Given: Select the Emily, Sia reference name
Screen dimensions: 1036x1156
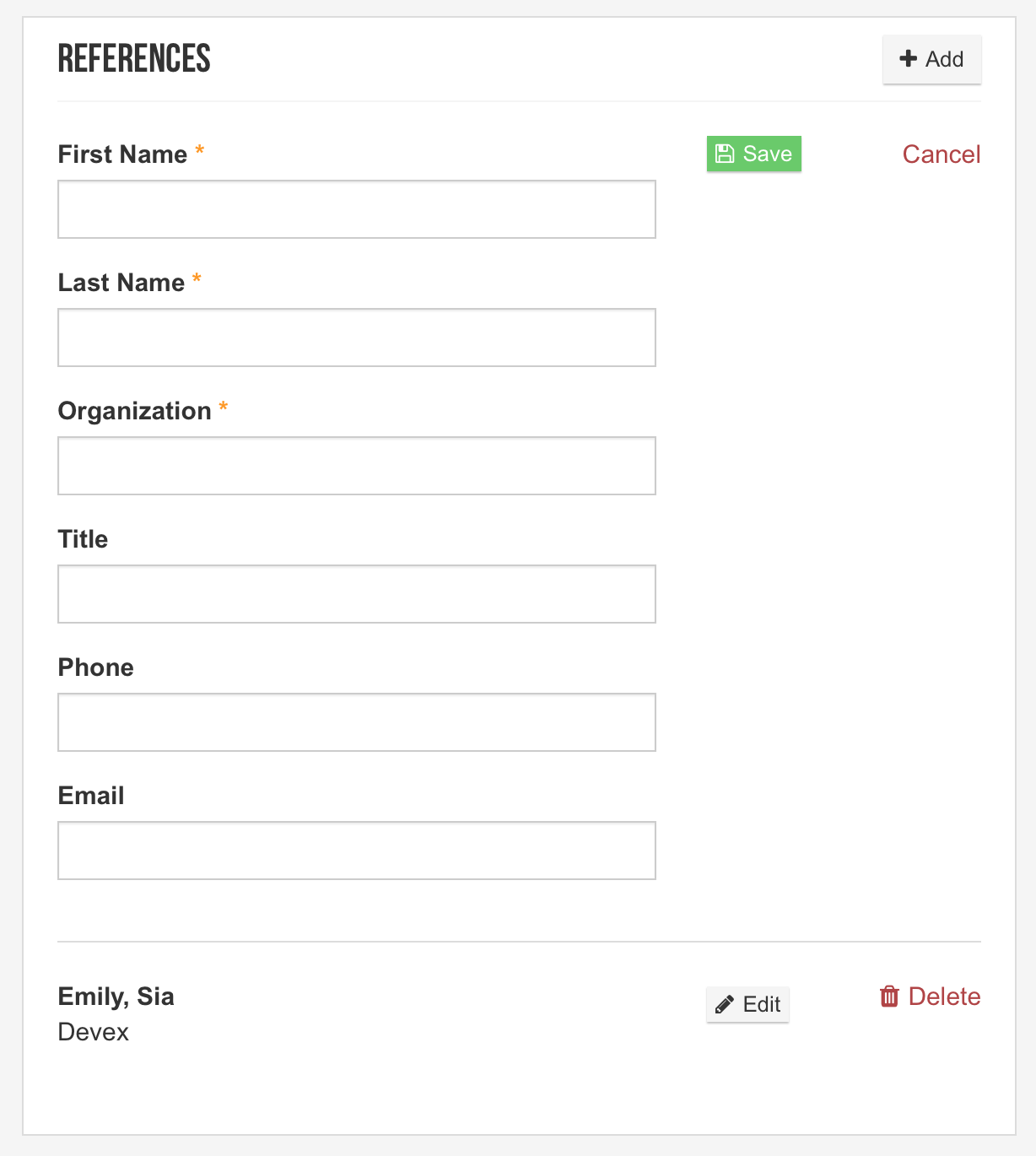Looking at the screenshot, I should pyautogui.click(x=116, y=997).
